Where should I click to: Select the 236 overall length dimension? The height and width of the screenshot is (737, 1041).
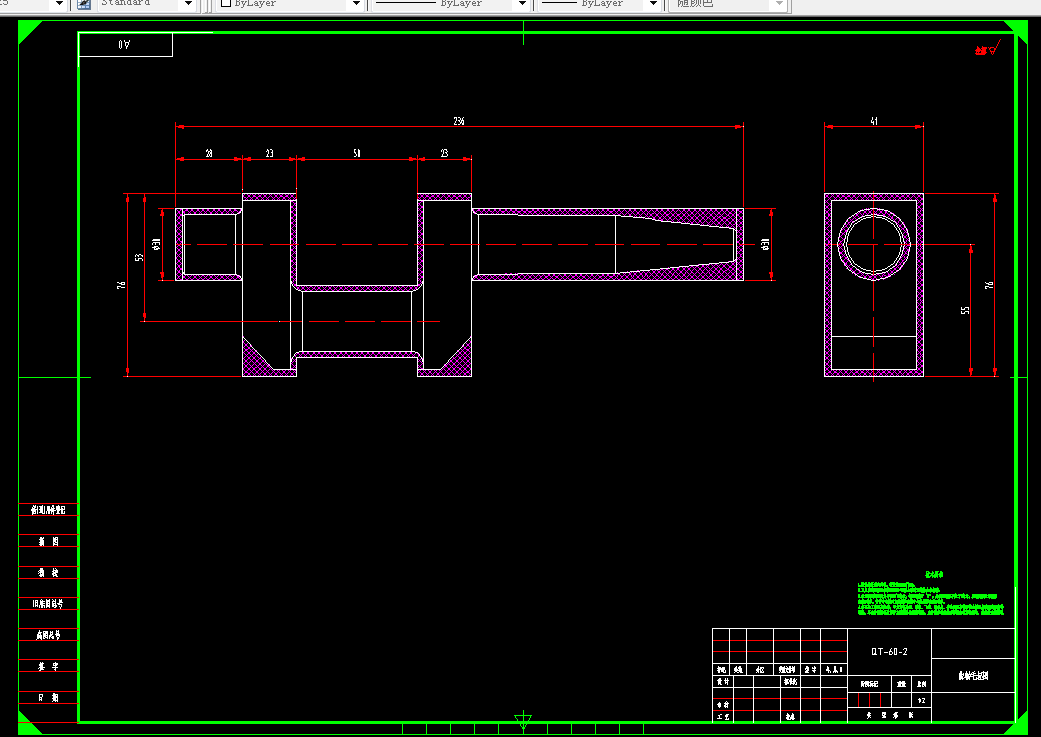click(459, 121)
